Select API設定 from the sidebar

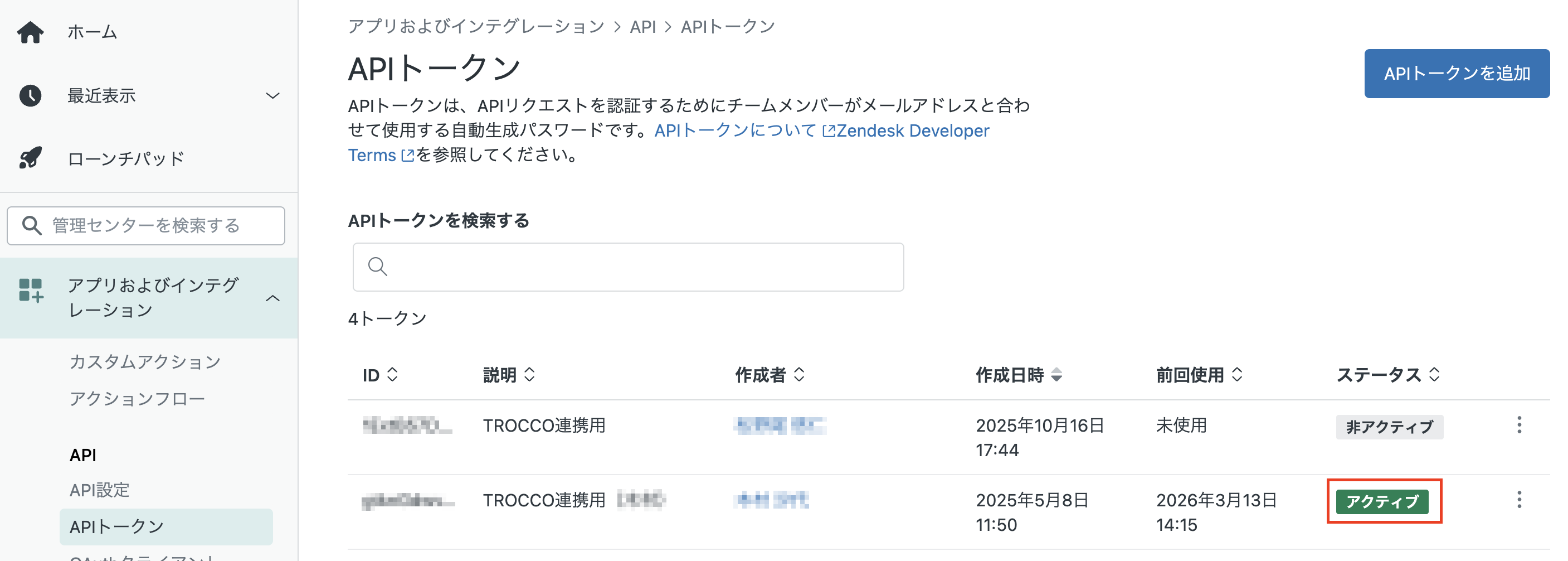click(x=99, y=490)
